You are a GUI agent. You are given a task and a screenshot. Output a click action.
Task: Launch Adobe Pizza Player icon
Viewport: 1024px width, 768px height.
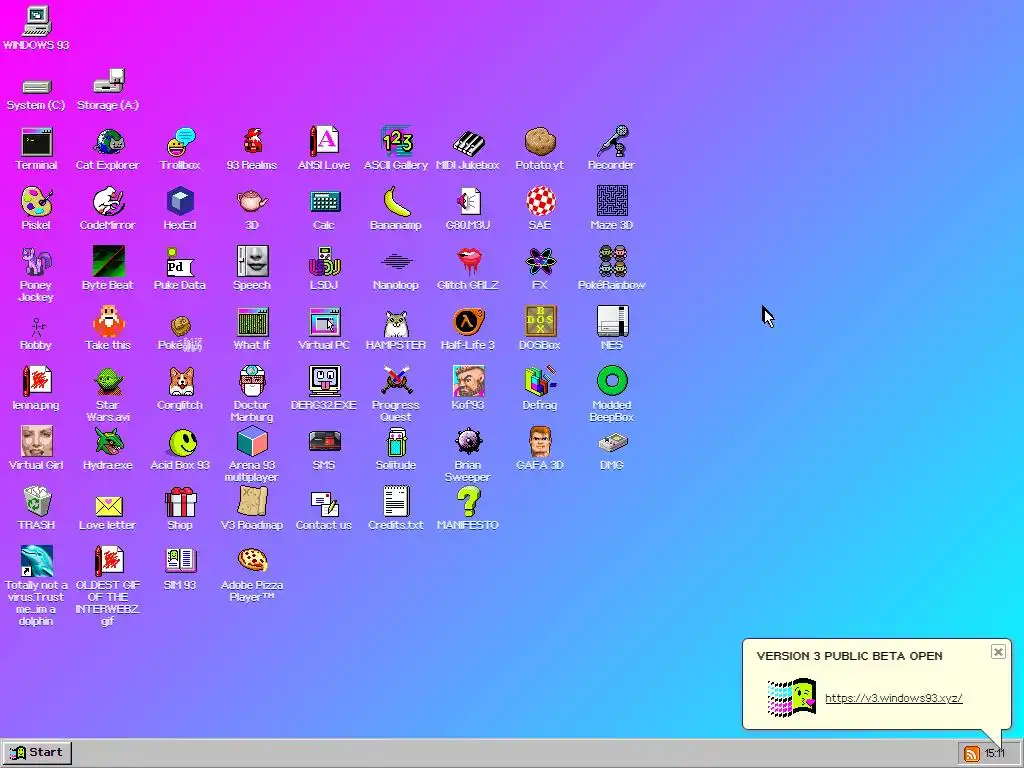point(252,560)
